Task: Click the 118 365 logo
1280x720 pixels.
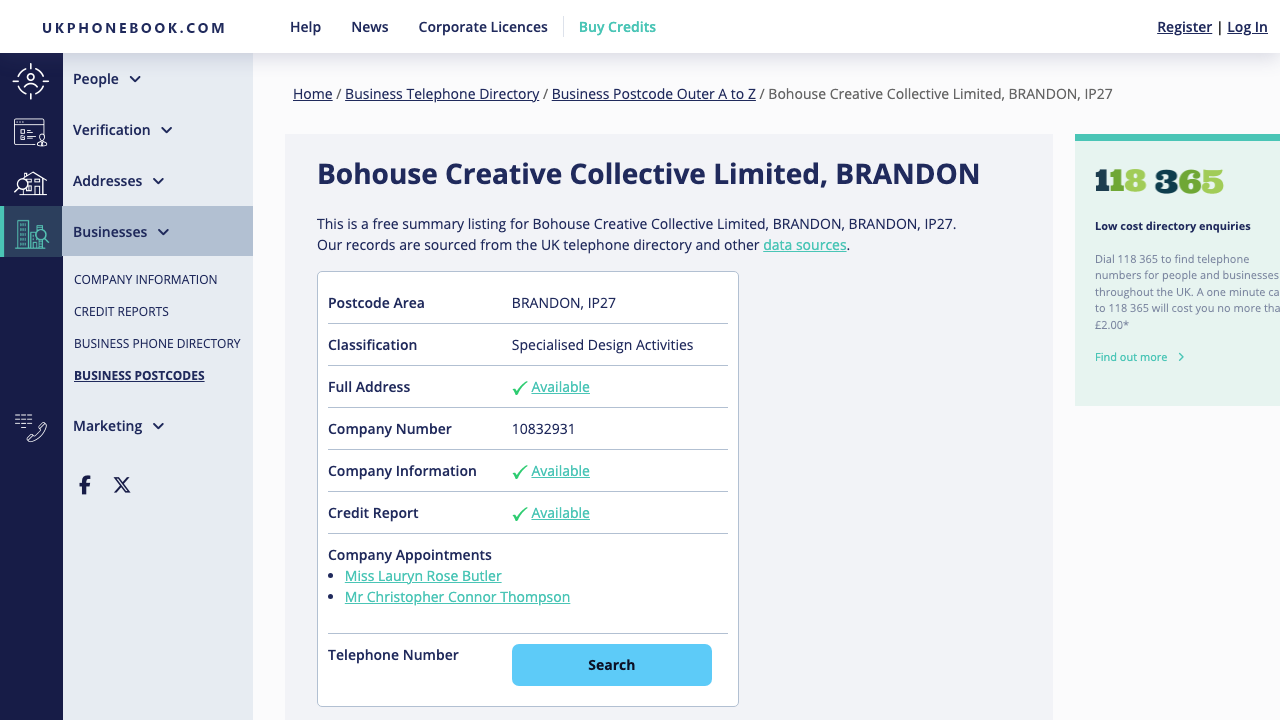Action: tap(1158, 181)
